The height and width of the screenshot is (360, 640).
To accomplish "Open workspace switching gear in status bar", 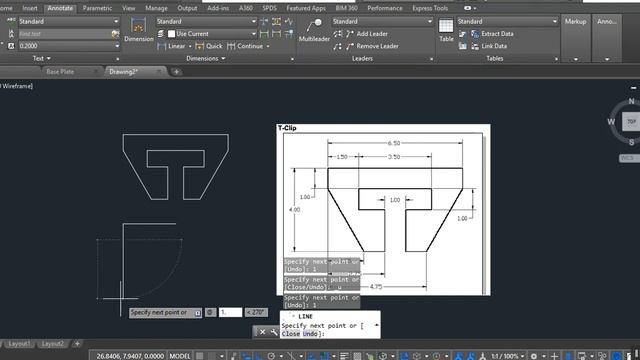I will [x=533, y=356].
